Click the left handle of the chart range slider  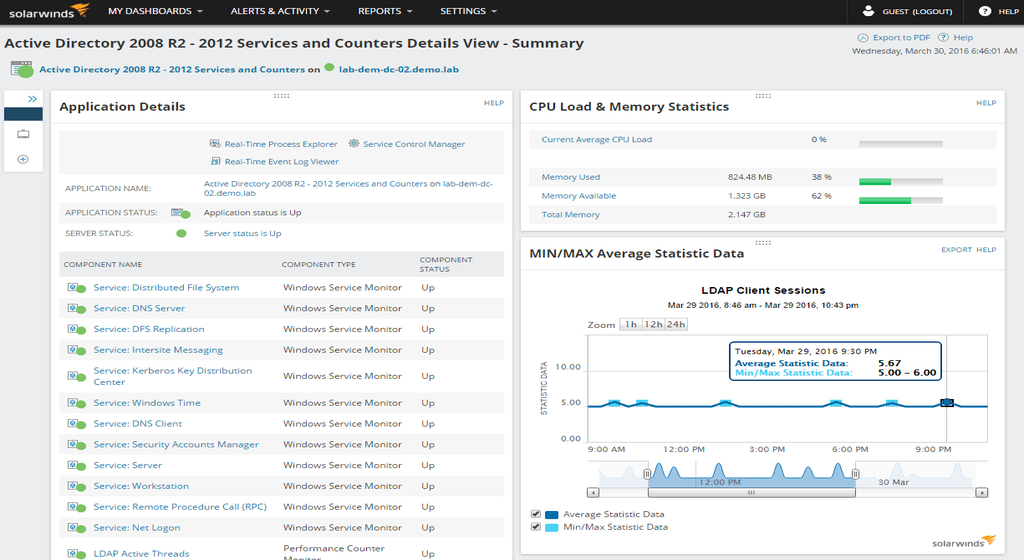pos(647,474)
